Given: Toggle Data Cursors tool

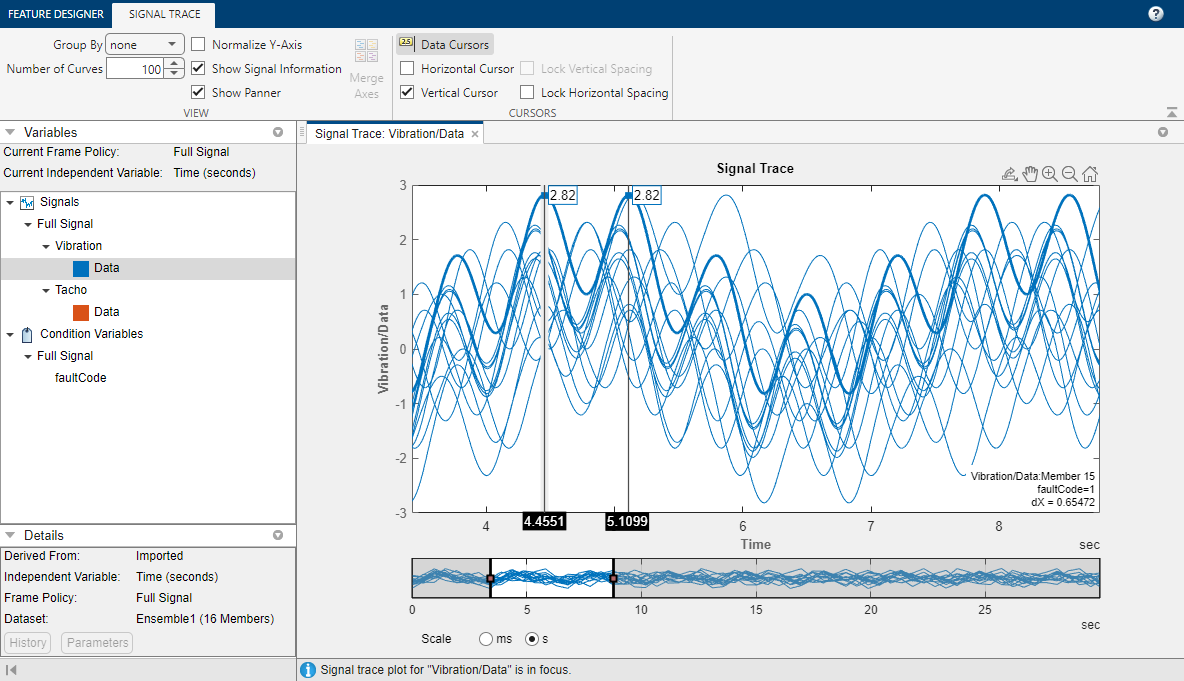Looking at the screenshot, I should coord(445,45).
